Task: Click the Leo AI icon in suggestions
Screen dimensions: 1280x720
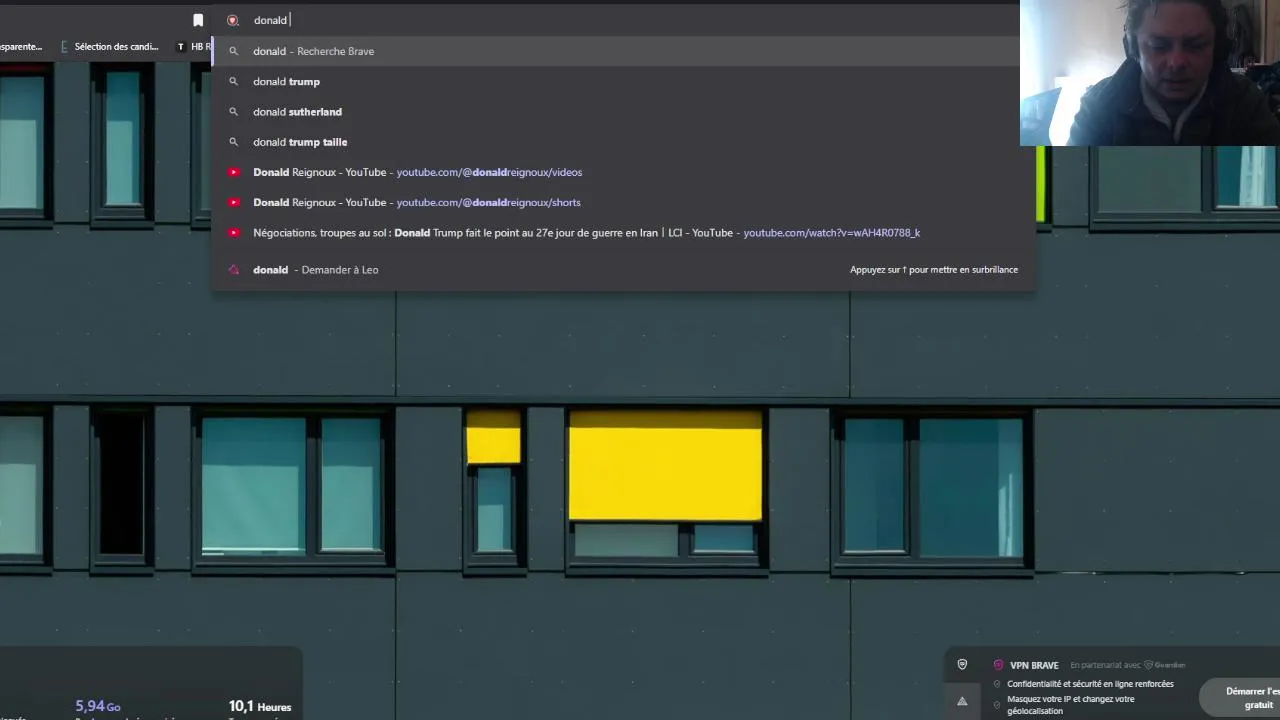Action: click(234, 270)
